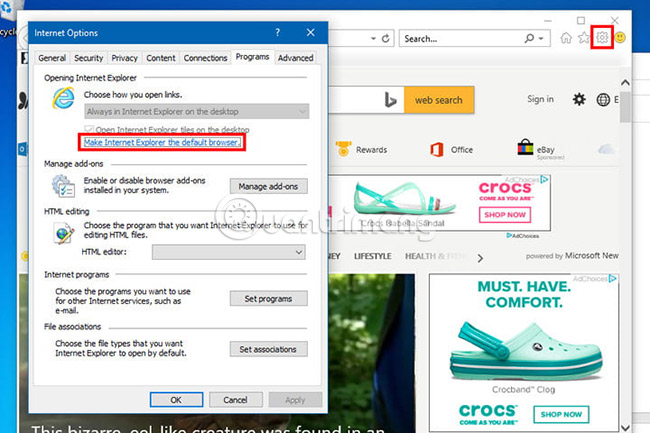This screenshot has width=650, height=433.
Task: Click the Set associations button
Action: pyautogui.click(x=268, y=349)
